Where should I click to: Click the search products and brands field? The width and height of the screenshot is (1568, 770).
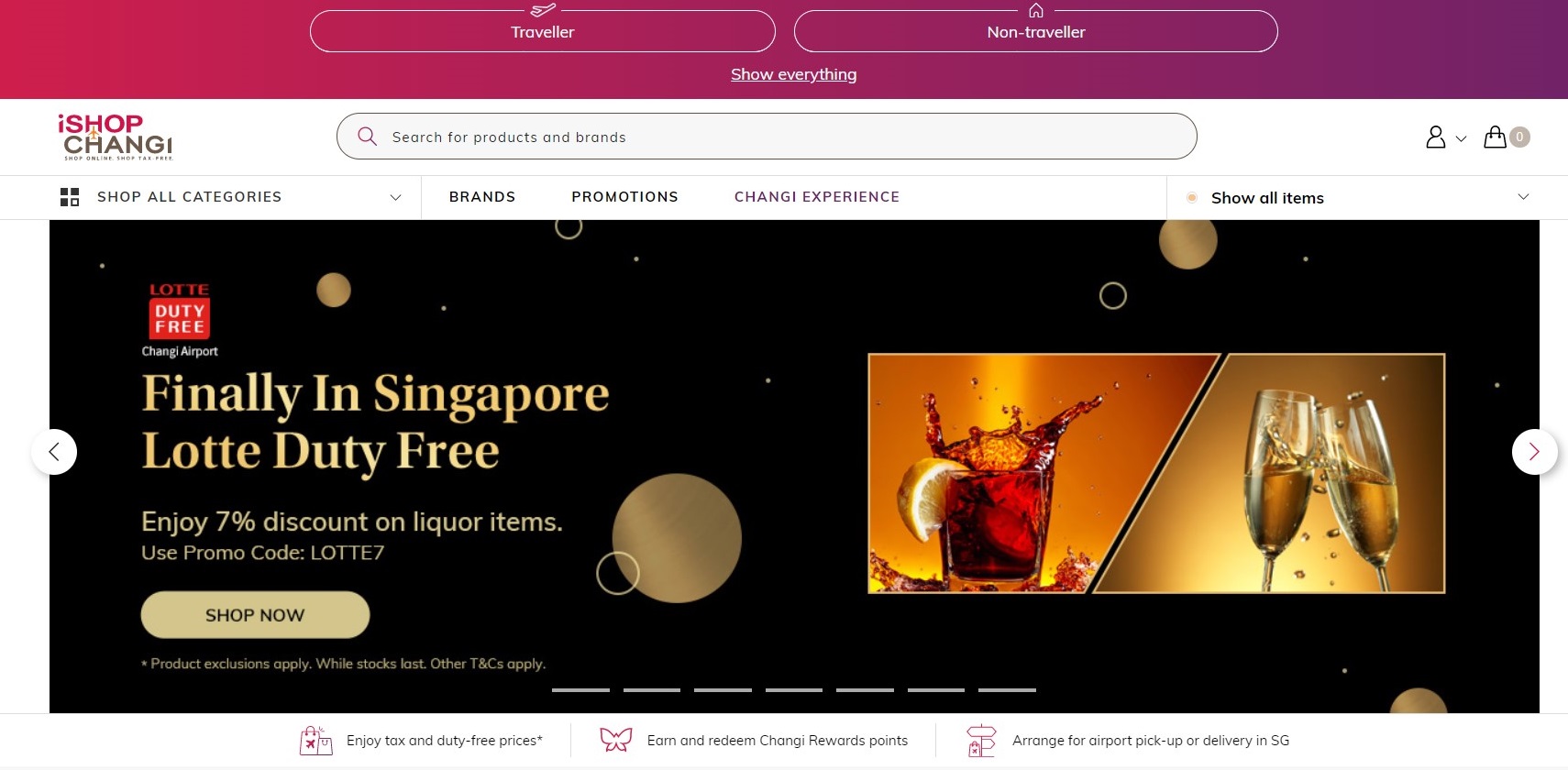coord(767,137)
